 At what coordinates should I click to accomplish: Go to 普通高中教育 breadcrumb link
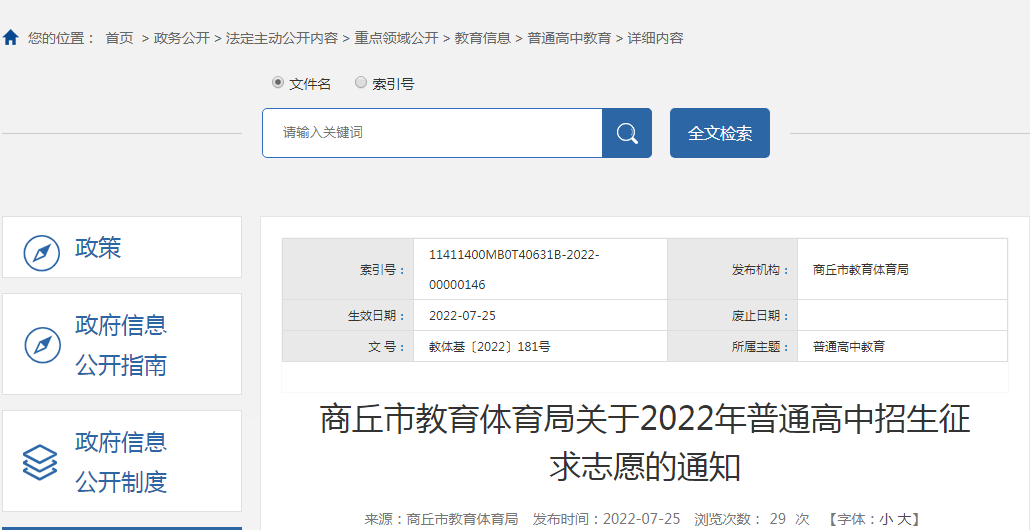pyautogui.click(x=569, y=38)
